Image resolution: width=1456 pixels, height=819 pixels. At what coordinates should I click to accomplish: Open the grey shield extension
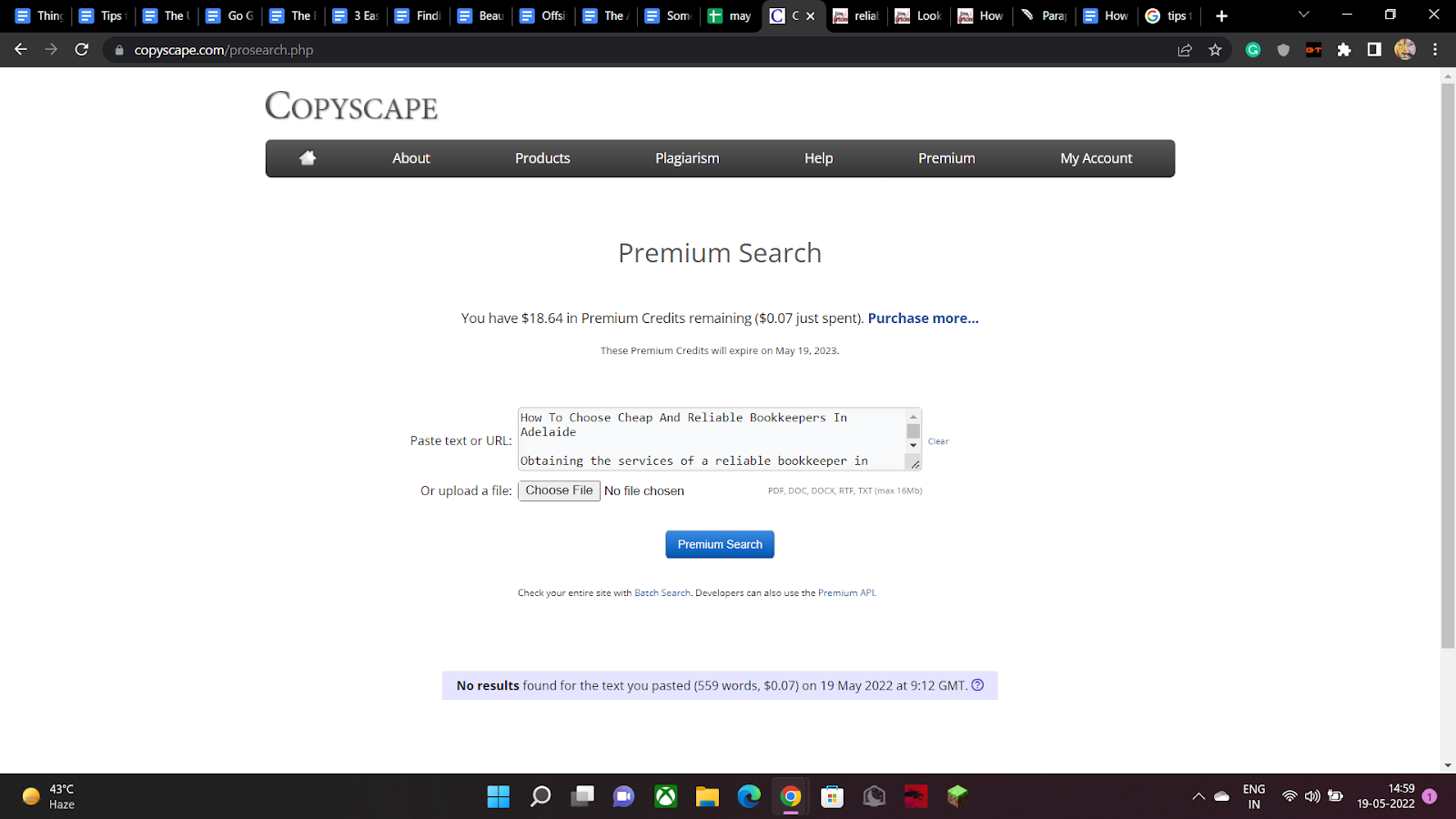tap(1283, 50)
